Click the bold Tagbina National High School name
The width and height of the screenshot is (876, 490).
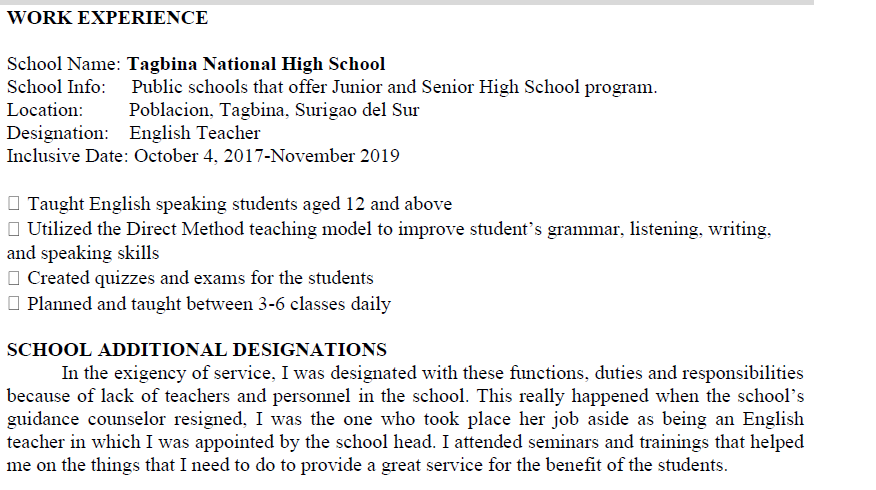coord(256,64)
